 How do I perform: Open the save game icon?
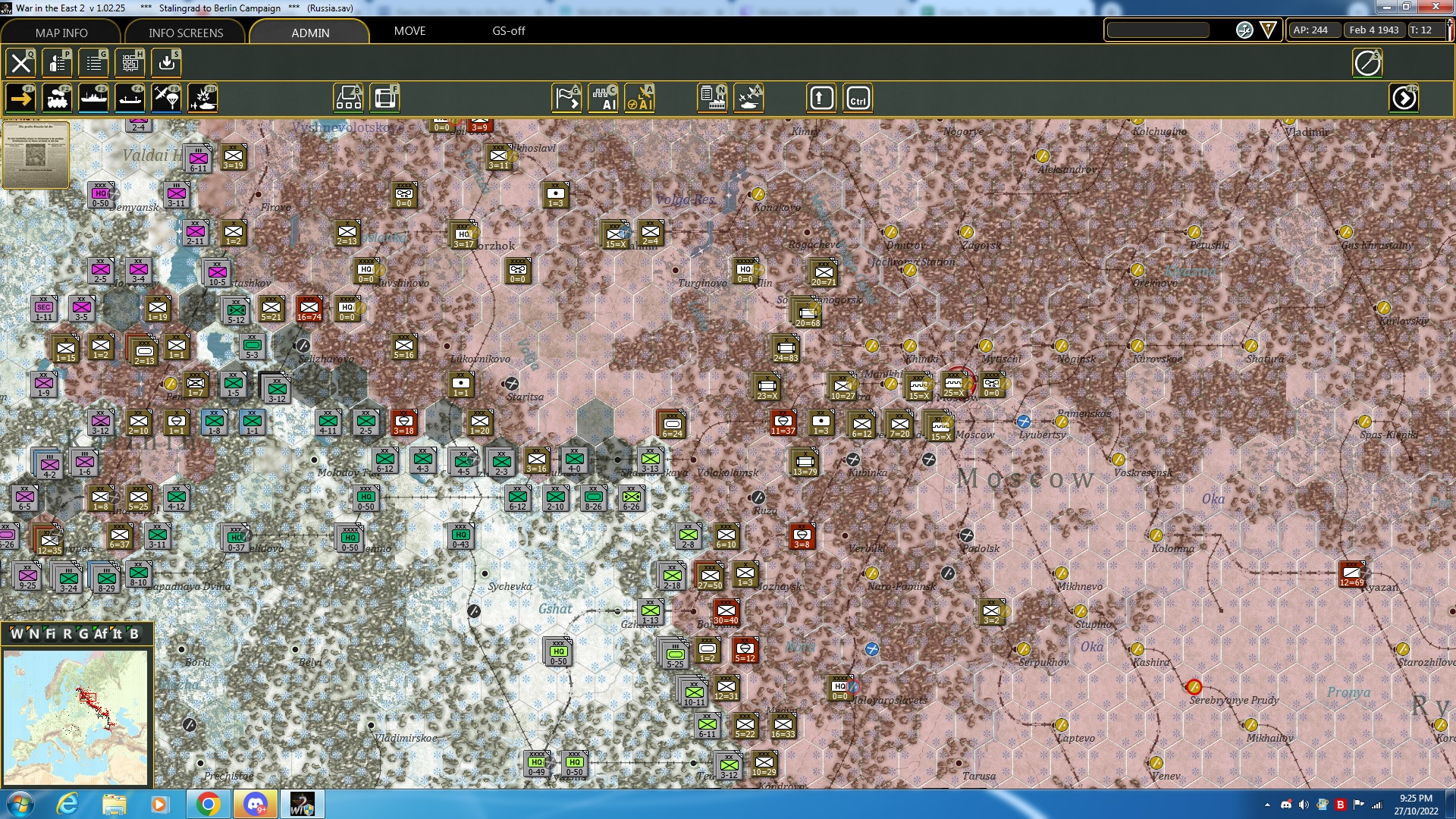166,63
